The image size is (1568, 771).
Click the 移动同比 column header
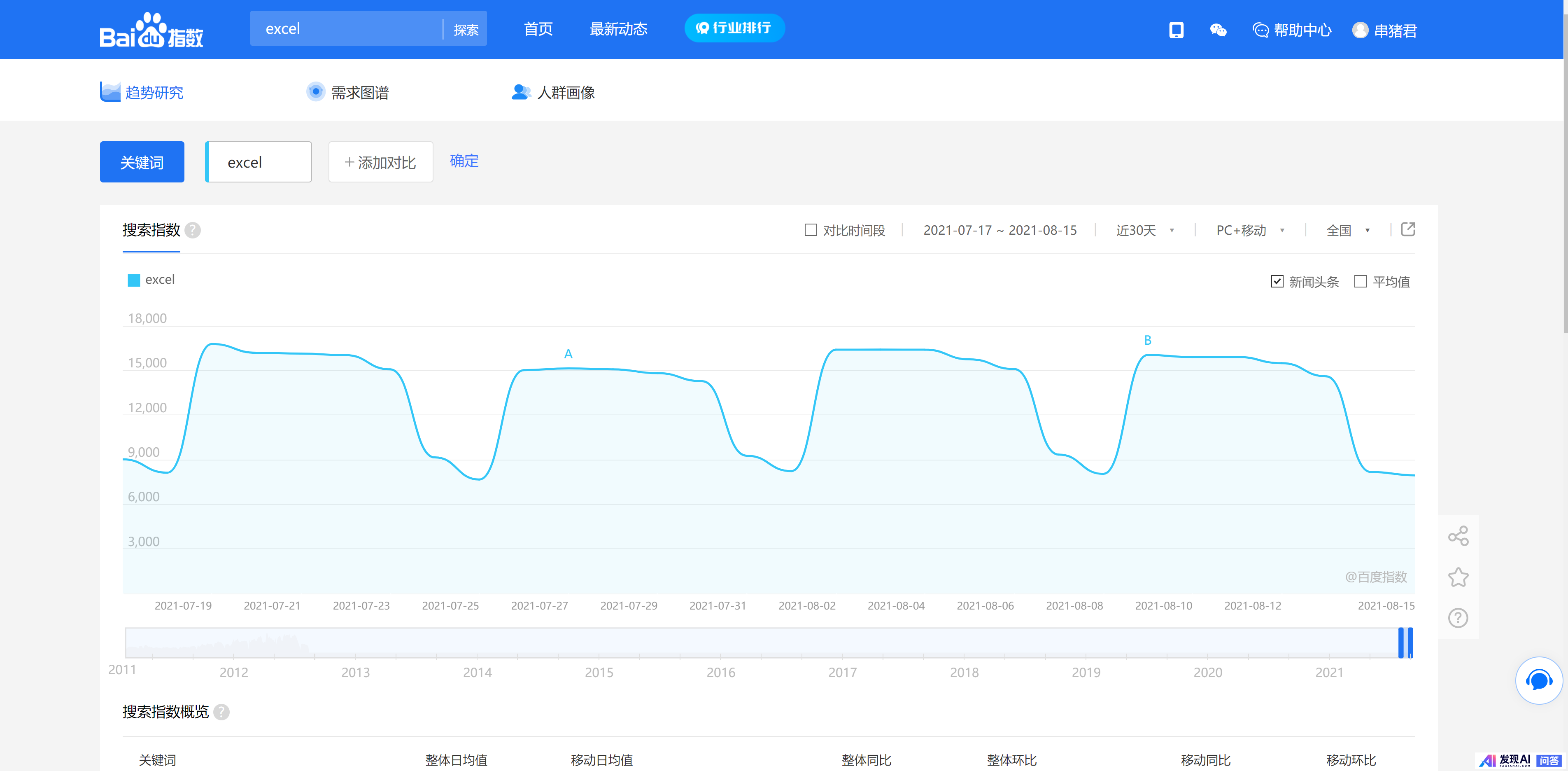(x=1205, y=760)
